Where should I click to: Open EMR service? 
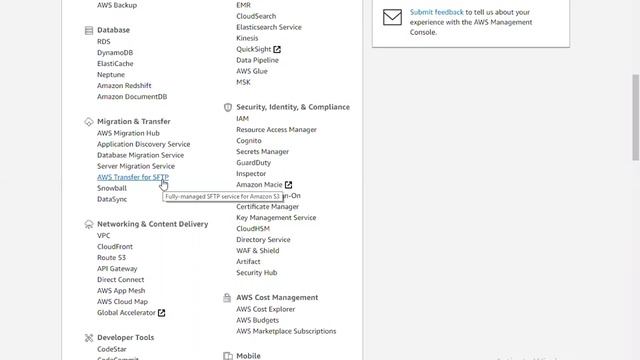[243, 5]
